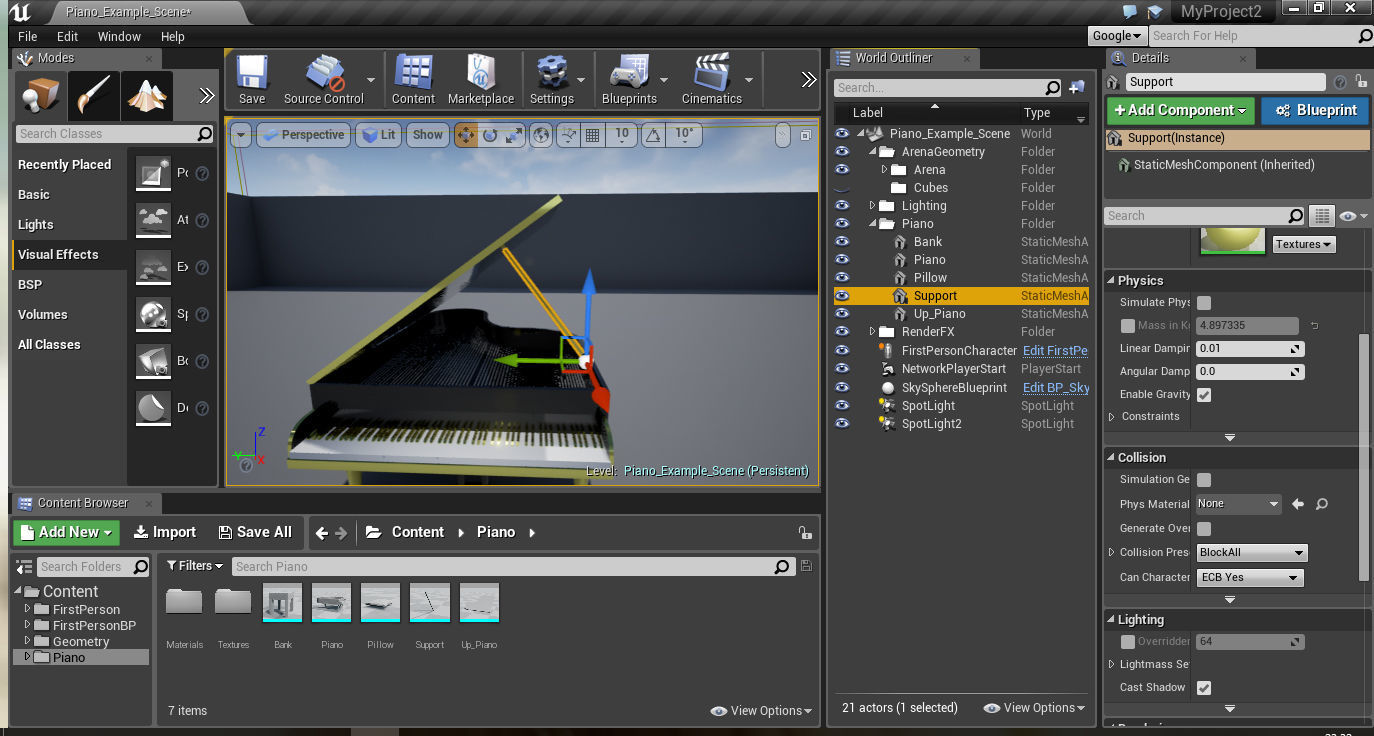
Task: Hide SpotLight2 with its eye icon
Action: tap(842, 424)
